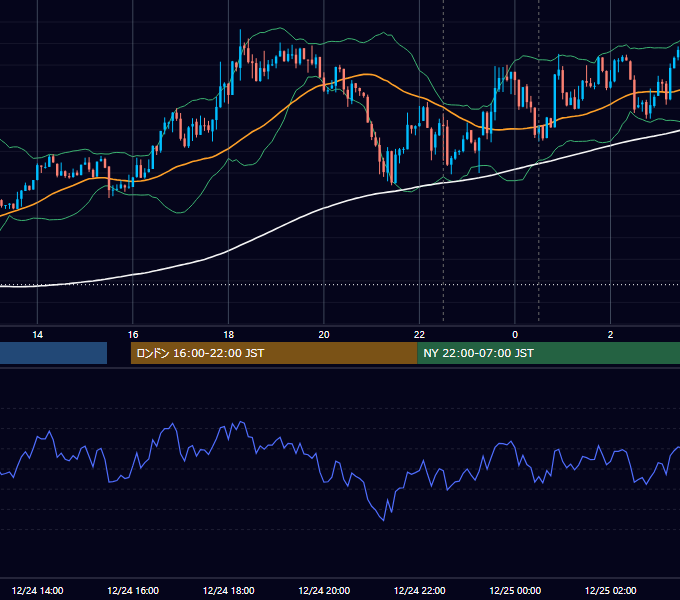Click the NY 22:00-07:00 JST session bar
Image resolution: width=680 pixels, height=600 pixels.
click(549, 353)
